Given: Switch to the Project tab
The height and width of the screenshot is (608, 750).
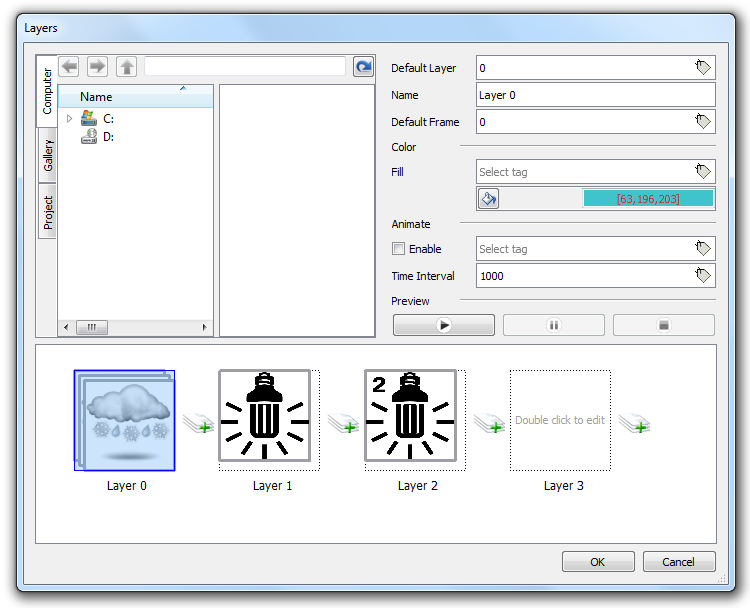Looking at the screenshot, I should 48,212.
